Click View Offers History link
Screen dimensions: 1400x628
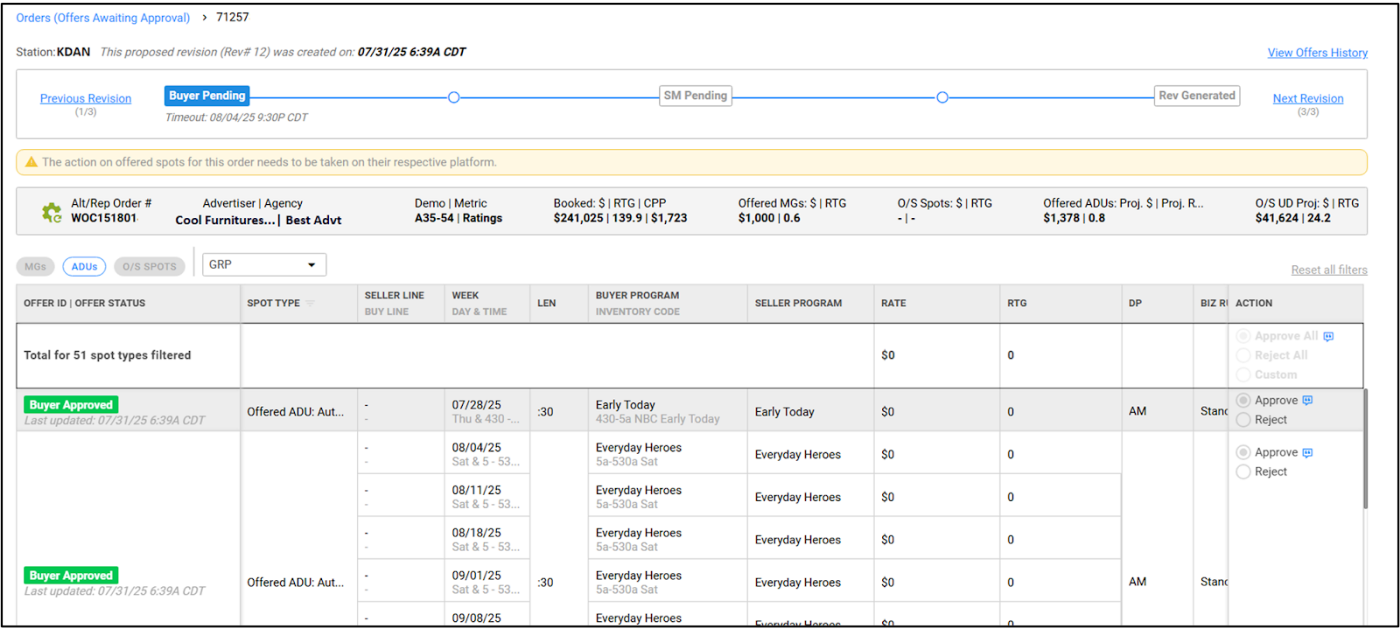1317,53
